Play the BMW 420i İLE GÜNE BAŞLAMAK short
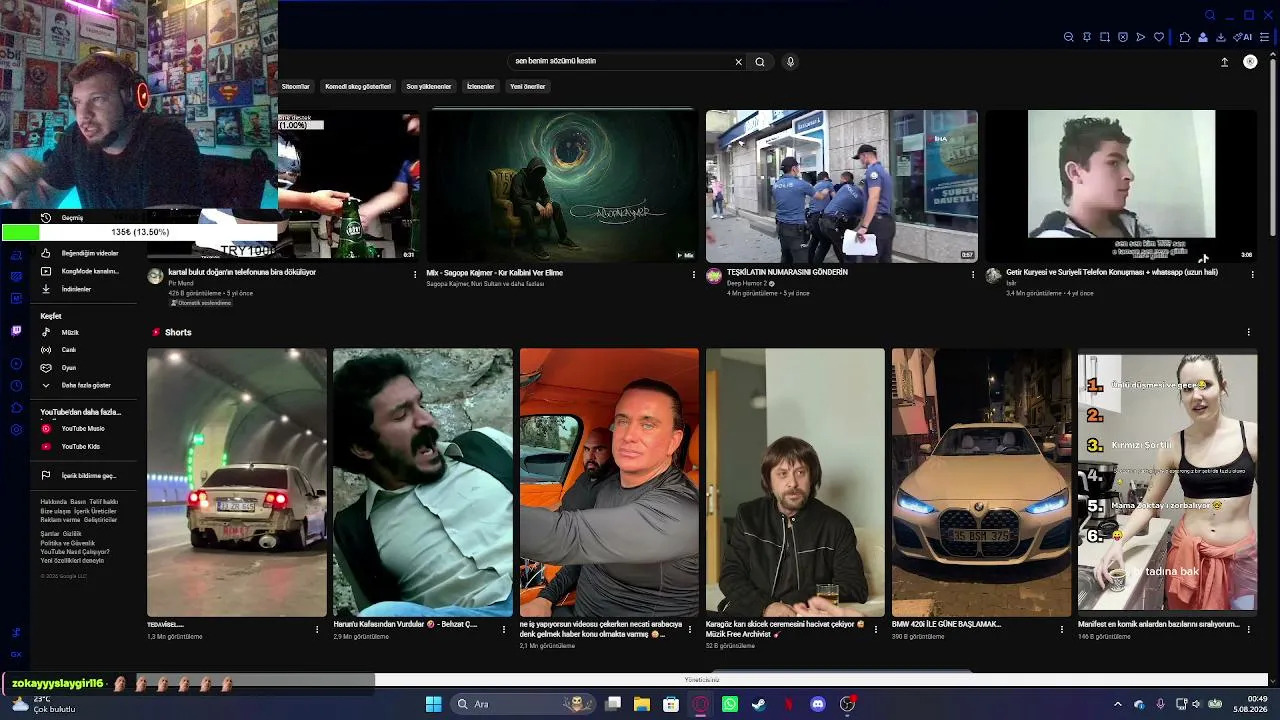1280x720 pixels. pos(981,482)
